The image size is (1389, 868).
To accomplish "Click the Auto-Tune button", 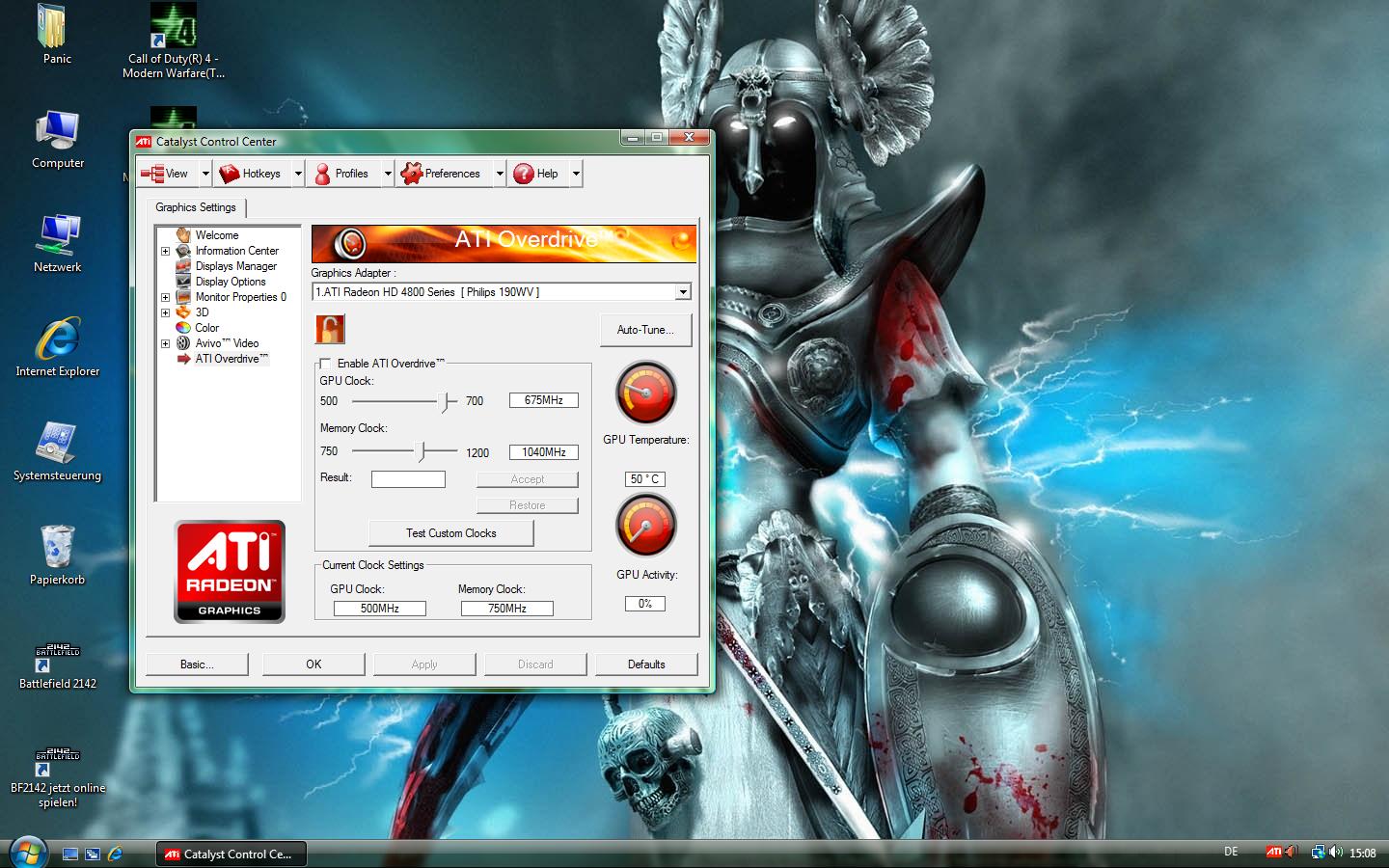I will (645, 330).
